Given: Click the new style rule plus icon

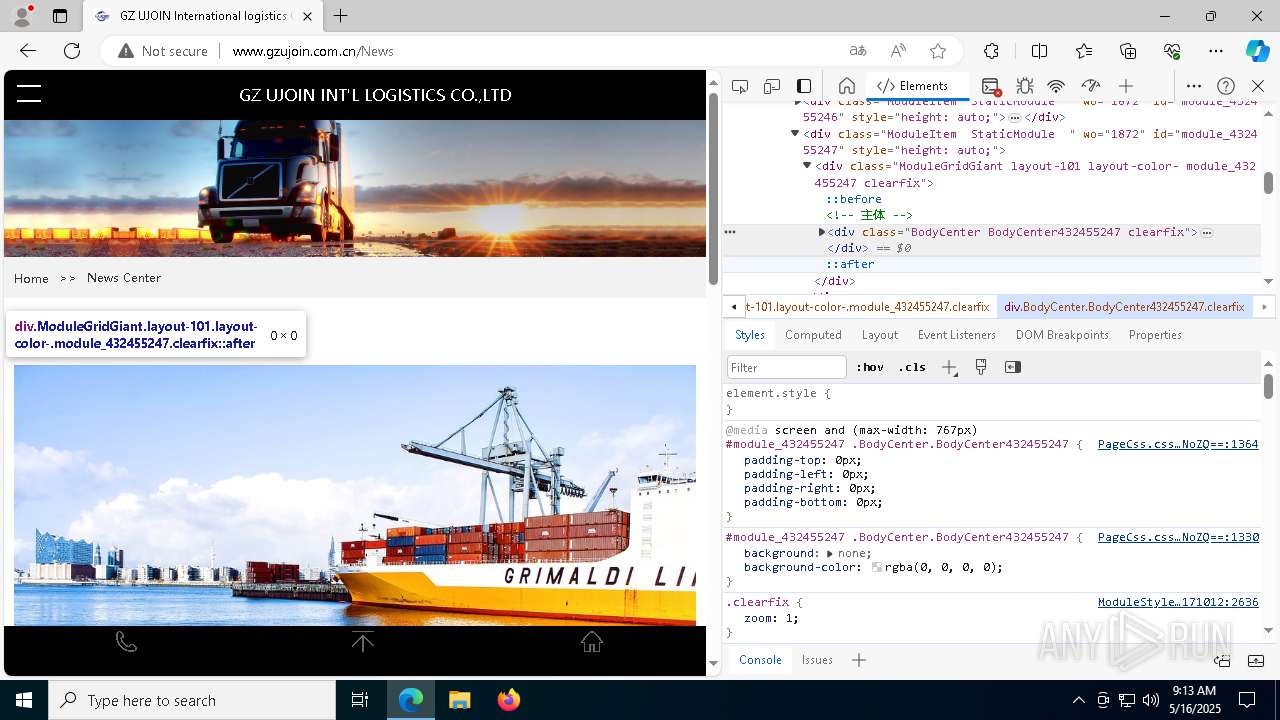Looking at the screenshot, I should pyautogui.click(x=949, y=367).
